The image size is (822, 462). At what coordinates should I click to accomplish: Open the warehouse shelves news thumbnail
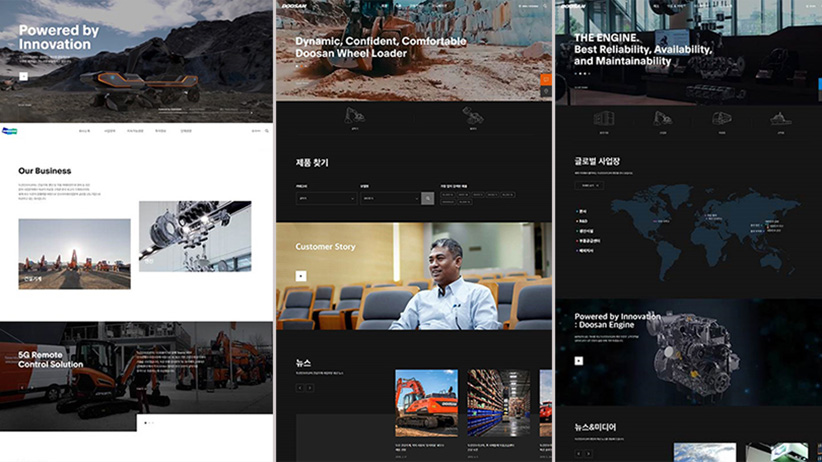click(499, 403)
